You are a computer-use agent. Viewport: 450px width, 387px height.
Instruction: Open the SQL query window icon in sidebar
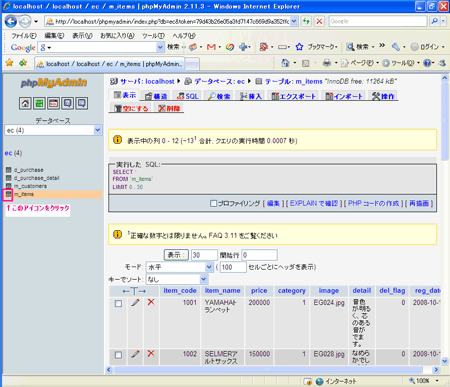(54, 103)
